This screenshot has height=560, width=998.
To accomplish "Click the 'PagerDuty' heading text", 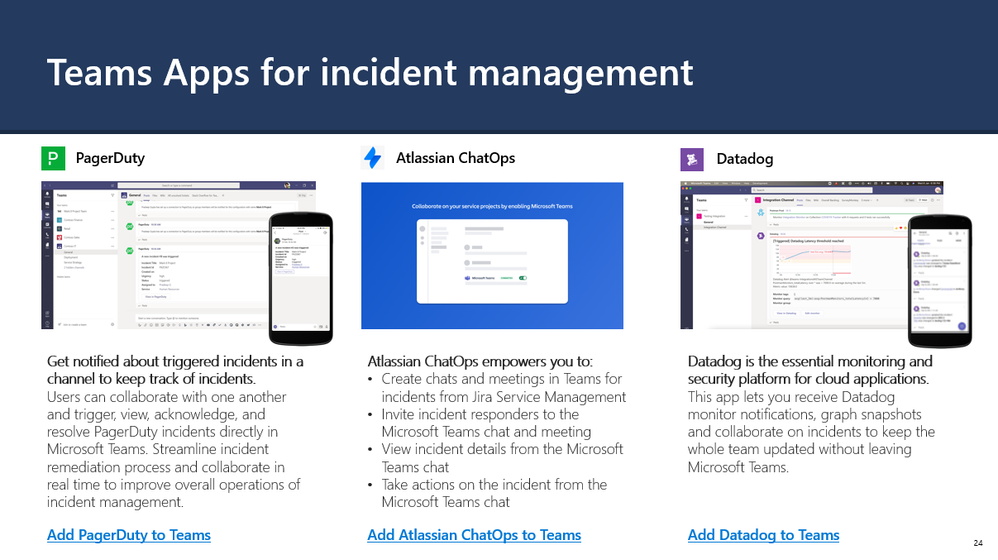I will (x=110, y=158).
